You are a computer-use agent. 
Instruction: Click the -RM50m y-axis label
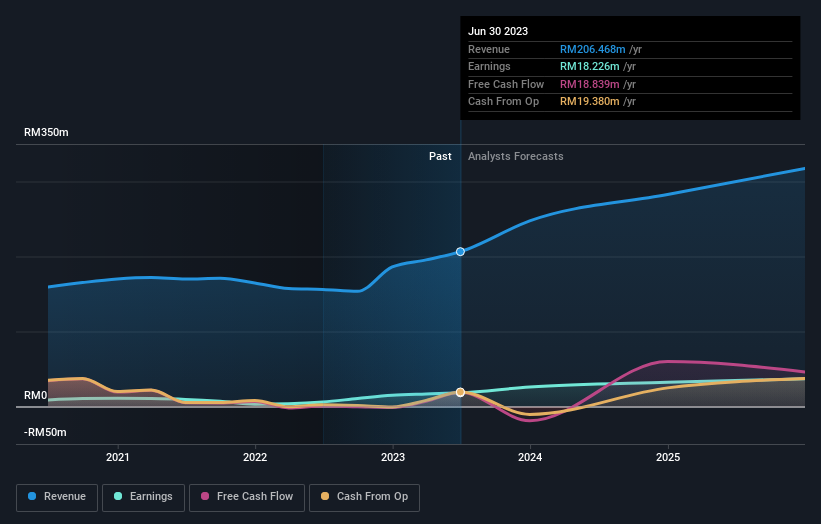click(45, 432)
